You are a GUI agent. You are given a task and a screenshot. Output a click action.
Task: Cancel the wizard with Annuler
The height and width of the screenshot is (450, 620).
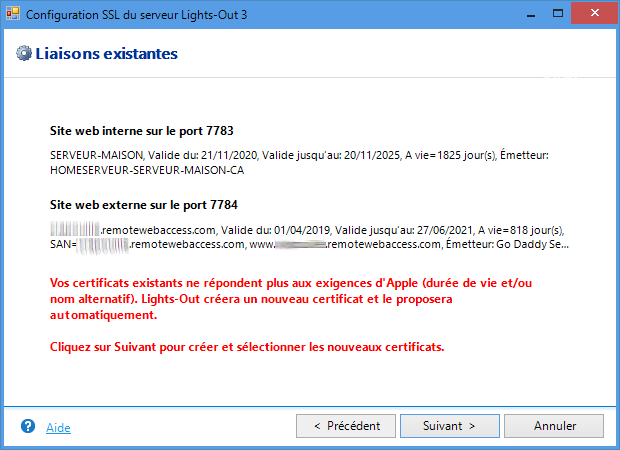click(x=554, y=426)
